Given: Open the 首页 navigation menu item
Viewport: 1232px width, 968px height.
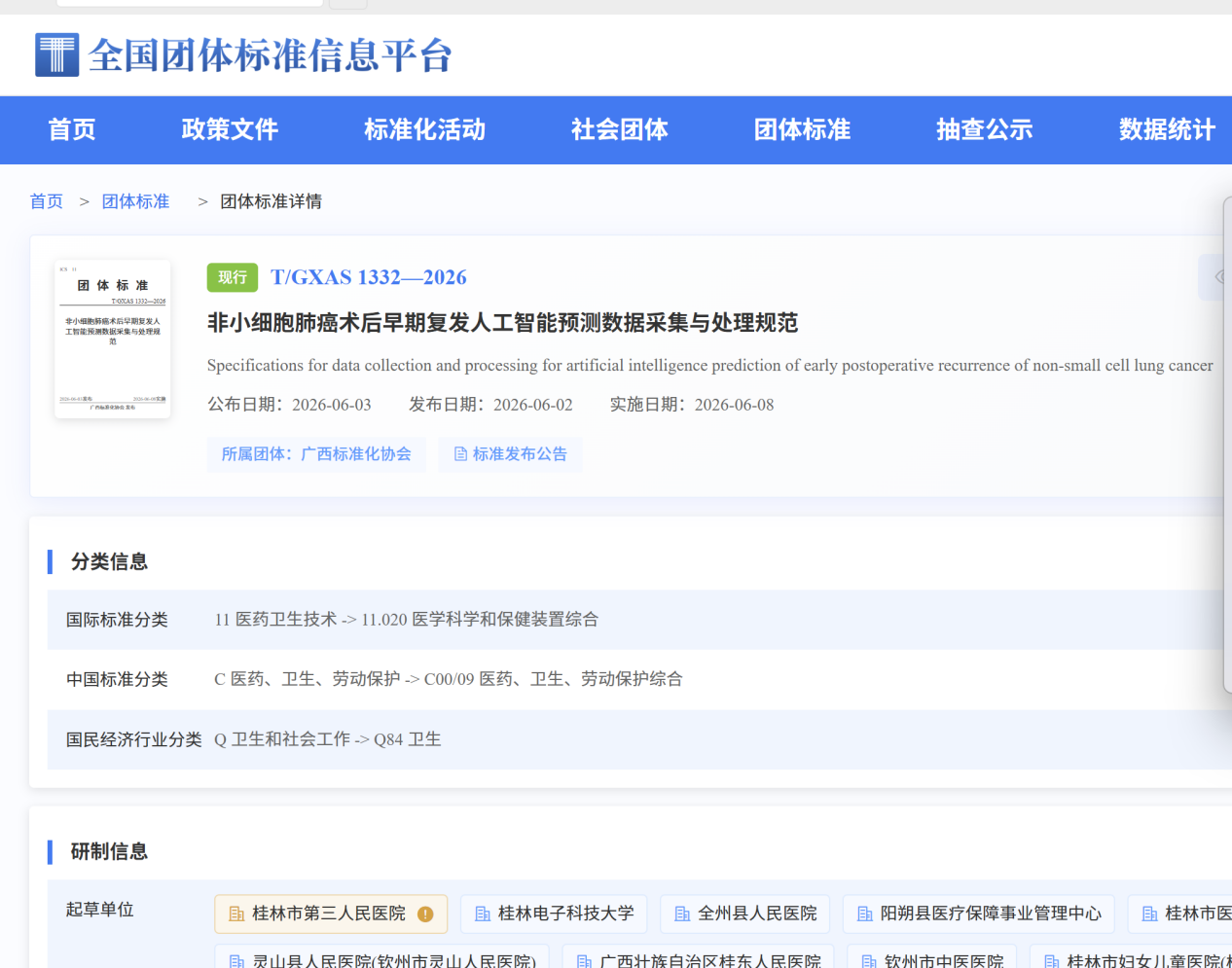Looking at the screenshot, I should tap(72, 129).
